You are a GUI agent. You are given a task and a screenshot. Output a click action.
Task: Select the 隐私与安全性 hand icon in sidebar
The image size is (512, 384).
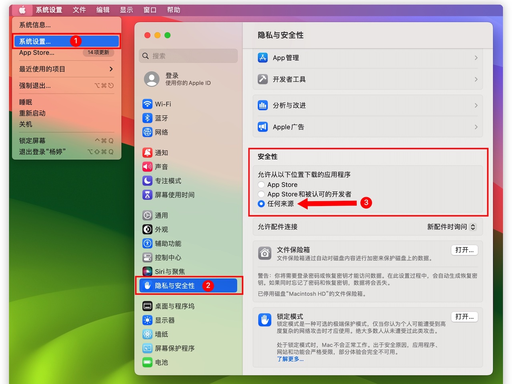pos(147,286)
